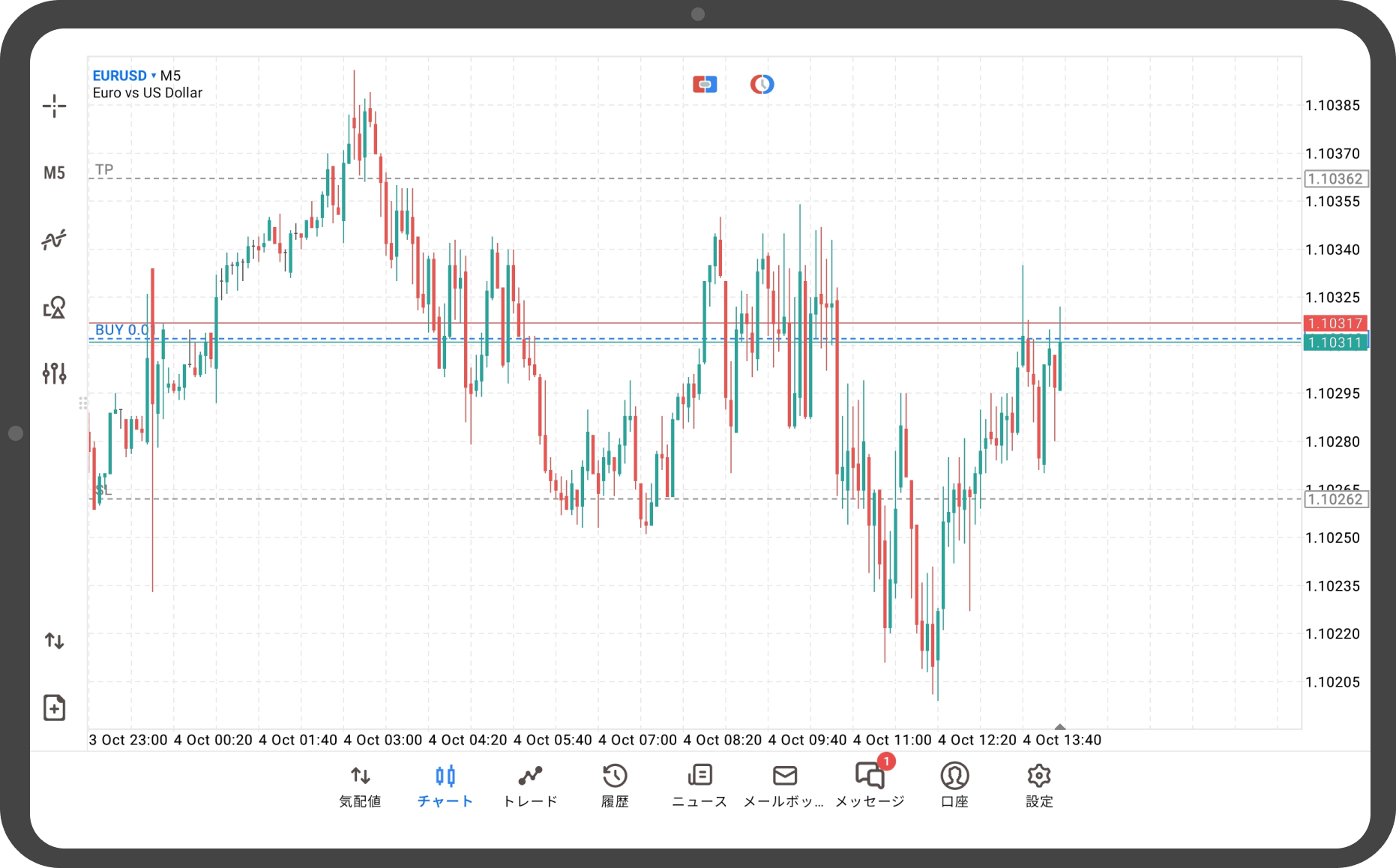Click the 3 Oct 23:00 time label

click(x=128, y=740)
